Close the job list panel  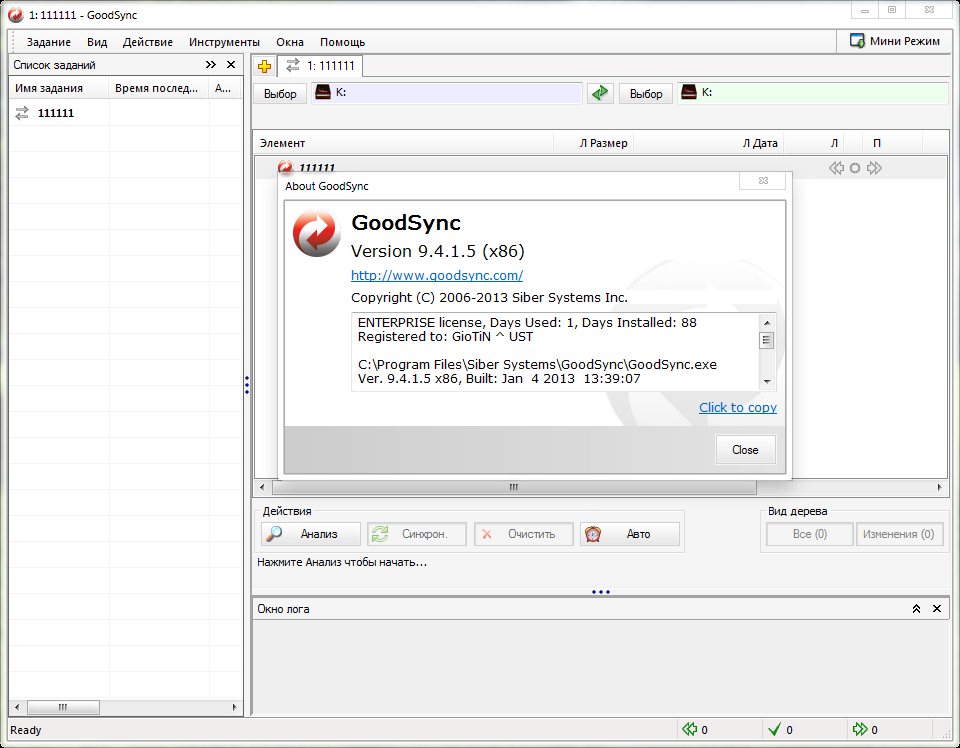tap(231, 65)
